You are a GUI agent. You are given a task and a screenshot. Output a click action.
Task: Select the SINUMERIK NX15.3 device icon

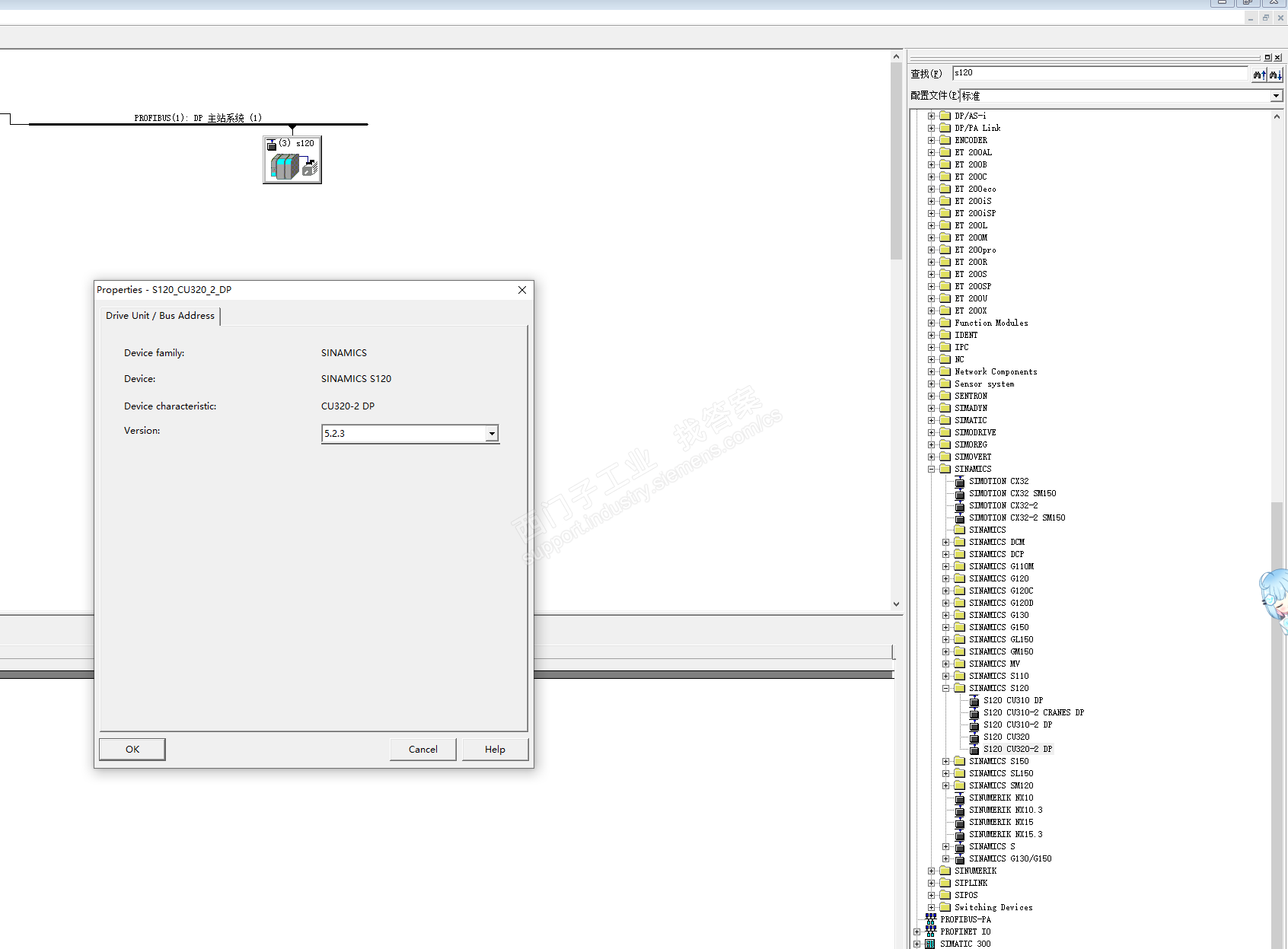point(960,834)
